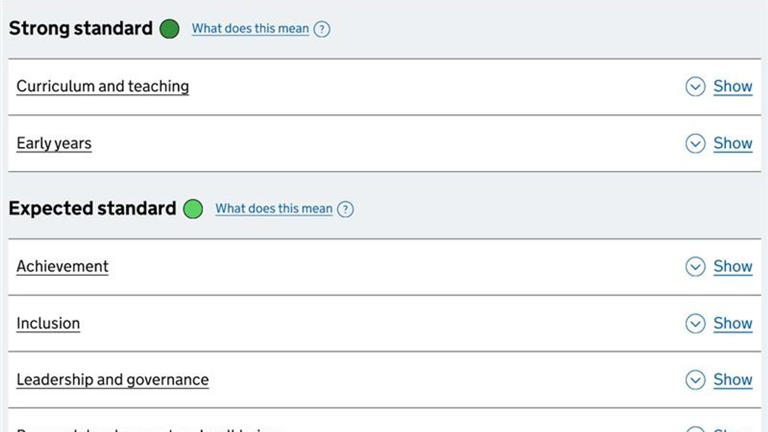The width and height of the screenshot is (768, 432).
Task: Click the chevron icon in Achievement row
Action: tap(695, 267)
